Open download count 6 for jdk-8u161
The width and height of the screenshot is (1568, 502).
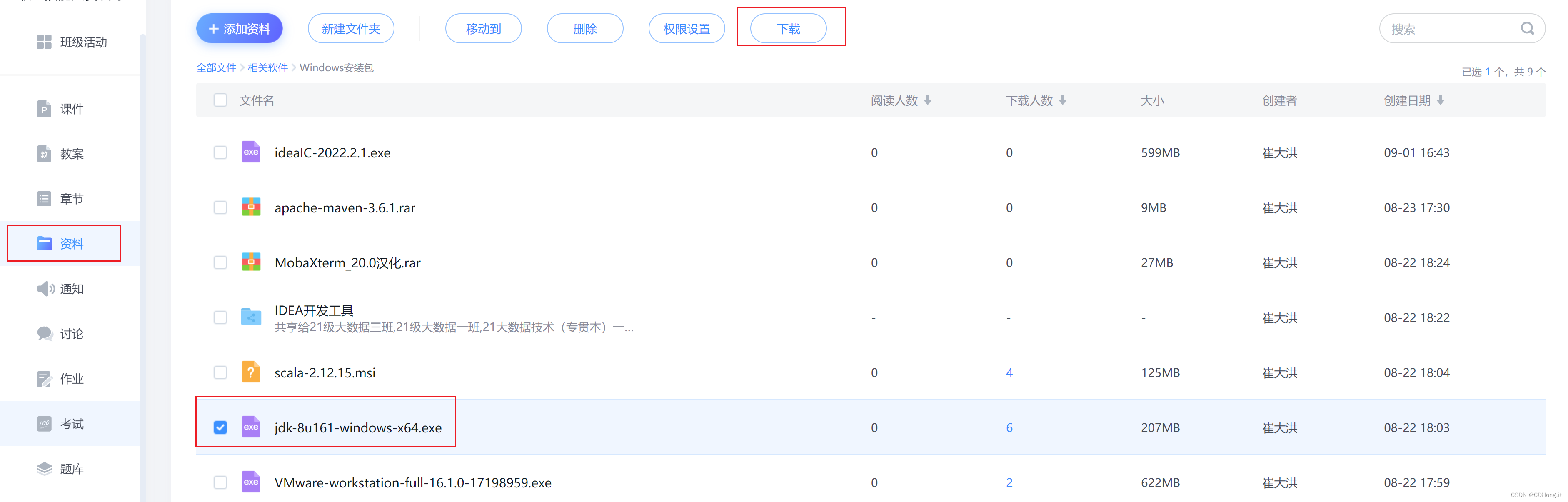pyautogui.click(x=1009, y=427)
